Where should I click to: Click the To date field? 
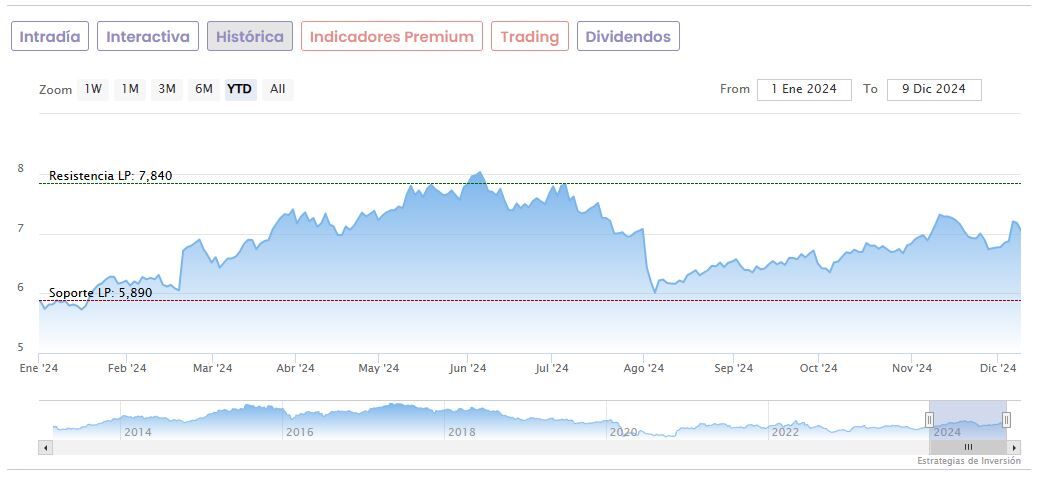[933, 89]
